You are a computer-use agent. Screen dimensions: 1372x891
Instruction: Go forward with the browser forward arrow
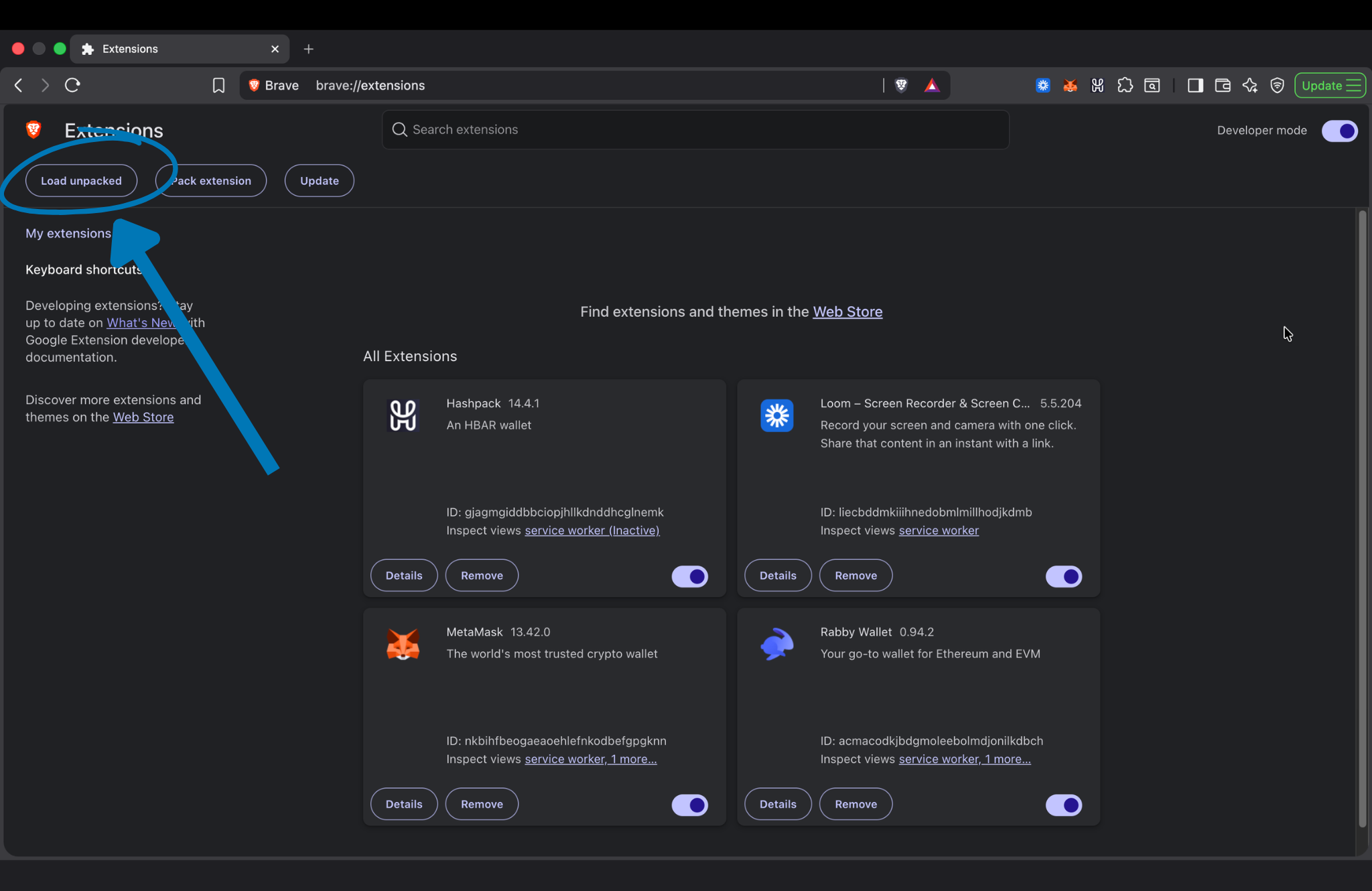point(45,85)
